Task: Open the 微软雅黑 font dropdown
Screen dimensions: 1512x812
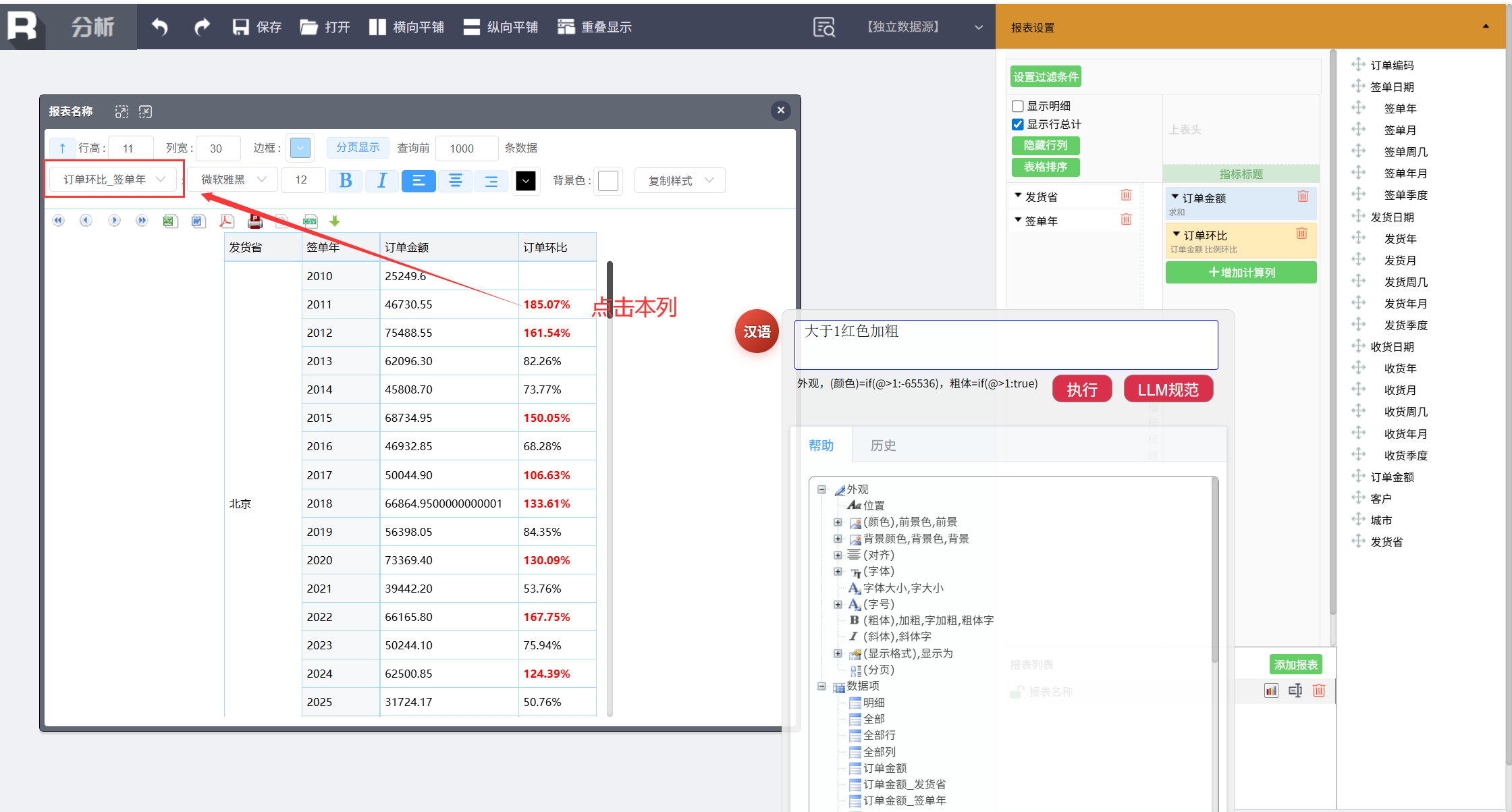Action: coord(233,180)
